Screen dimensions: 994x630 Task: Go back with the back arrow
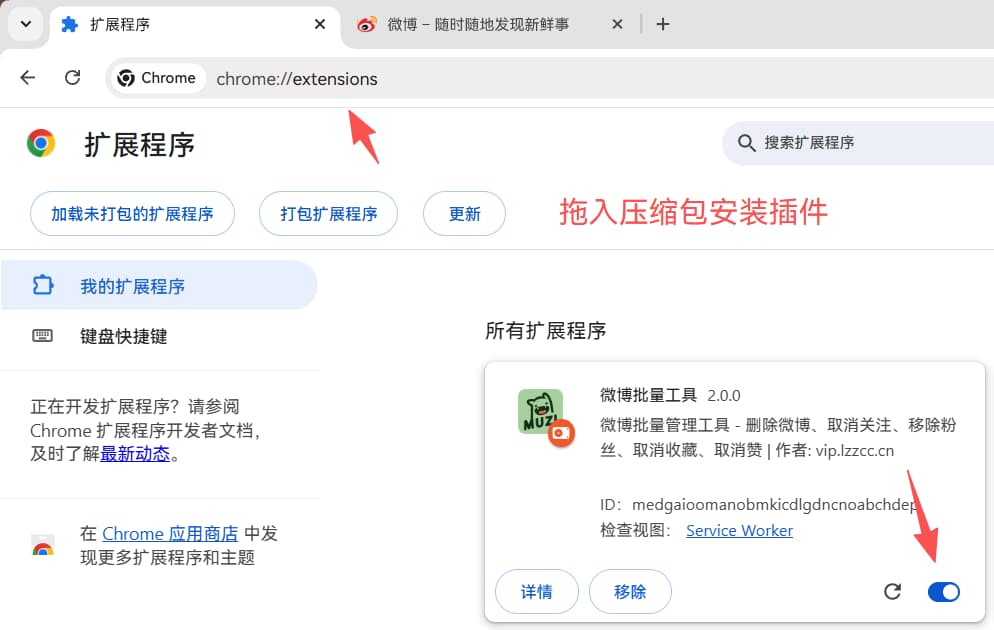click(x=28, y=78)
